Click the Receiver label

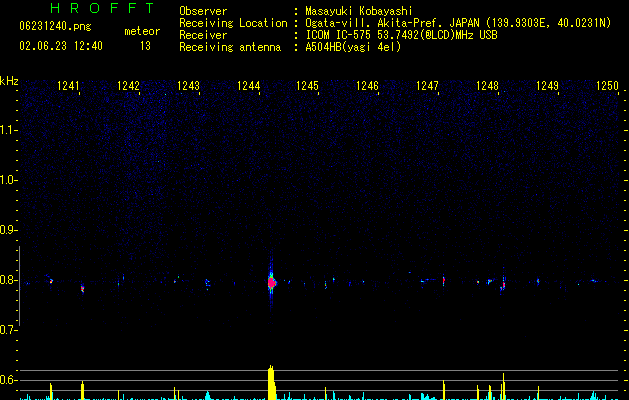click(203, 35)
